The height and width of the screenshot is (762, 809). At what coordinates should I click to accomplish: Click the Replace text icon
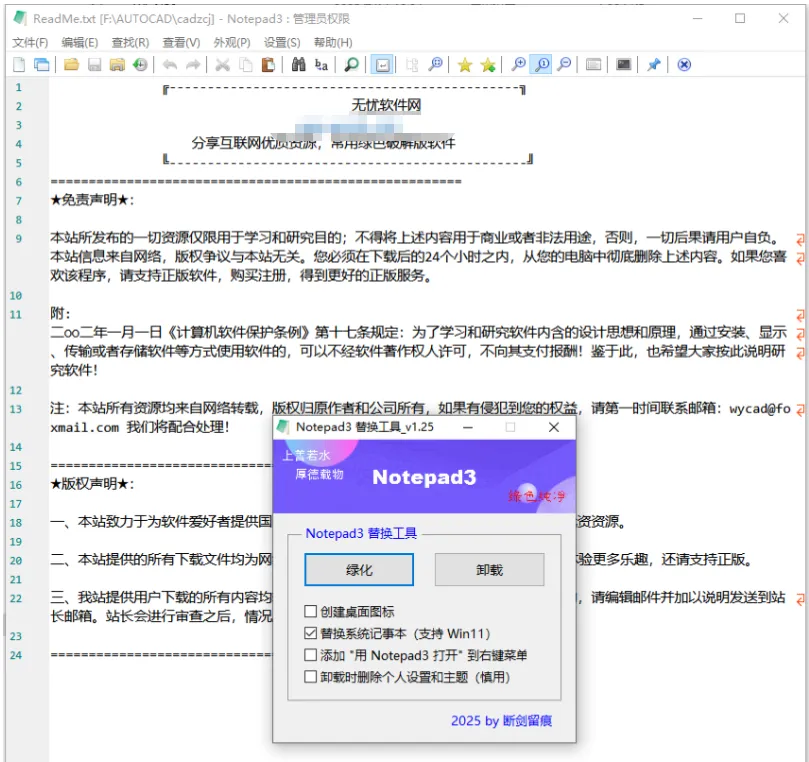click(x=321, y=64)
